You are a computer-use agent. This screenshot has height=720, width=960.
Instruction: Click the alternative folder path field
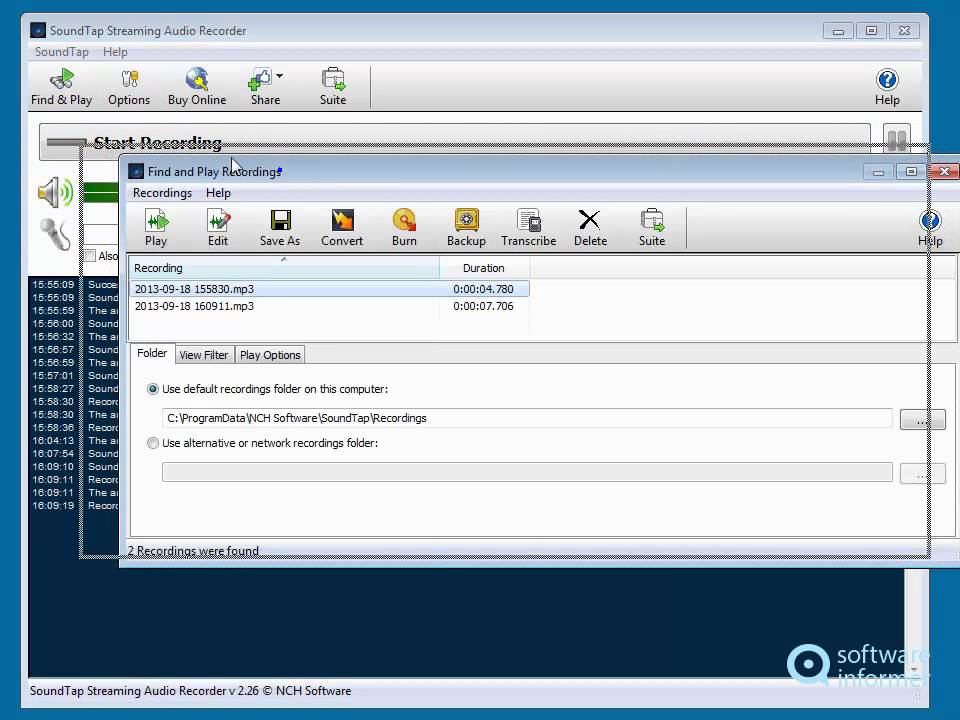pyautogui.click(x=527, y=472)
